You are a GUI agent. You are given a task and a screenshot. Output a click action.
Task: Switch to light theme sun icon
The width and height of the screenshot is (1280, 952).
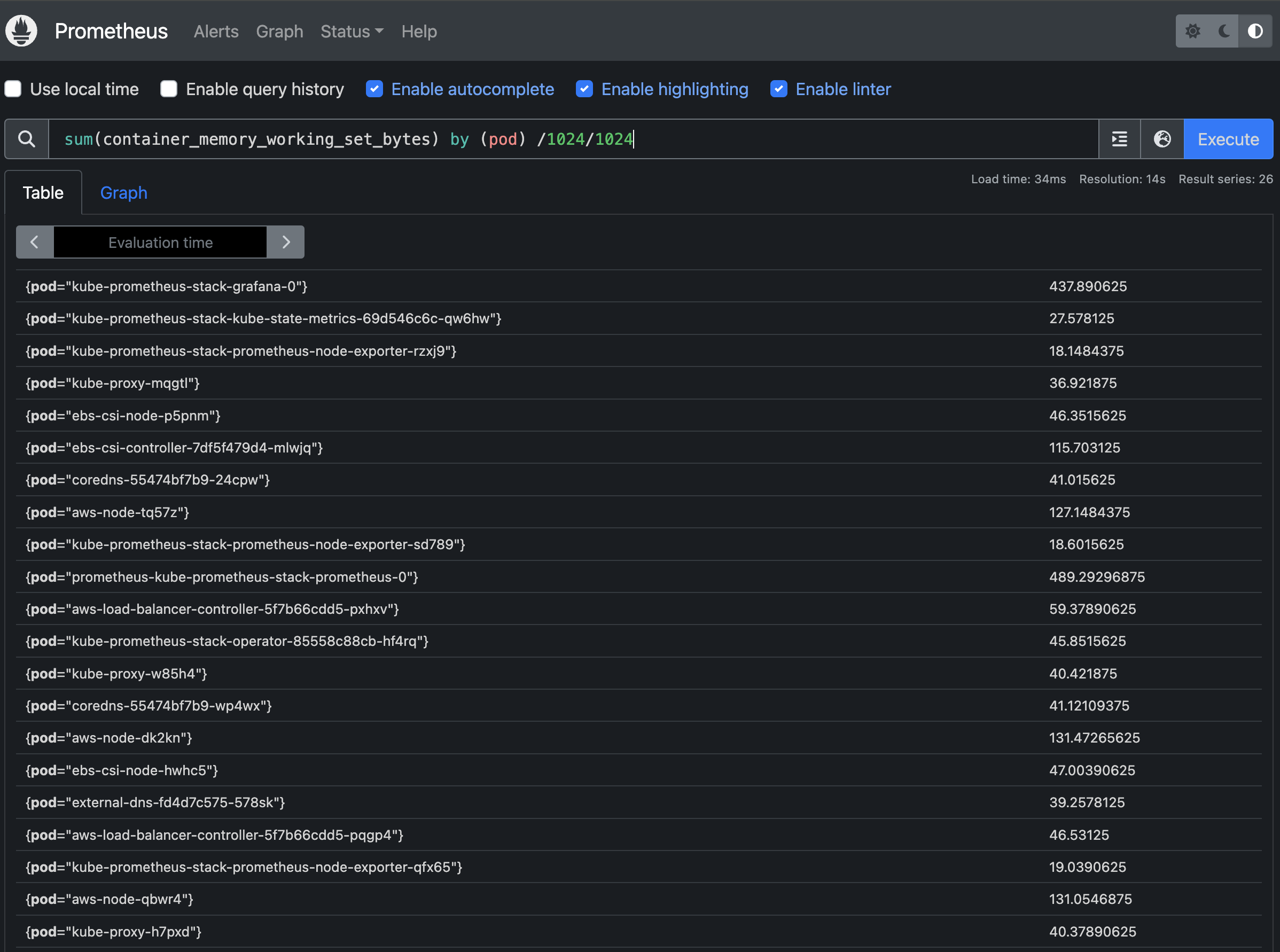click(1192, 31)
